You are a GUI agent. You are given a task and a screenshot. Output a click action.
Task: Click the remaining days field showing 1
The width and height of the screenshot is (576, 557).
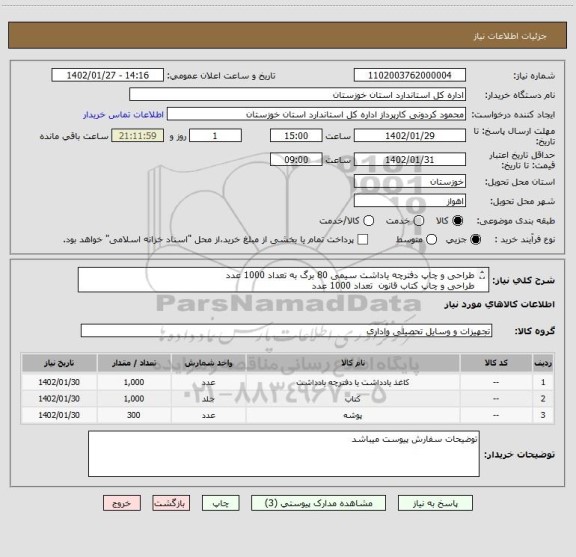click(x=215, y=136)
